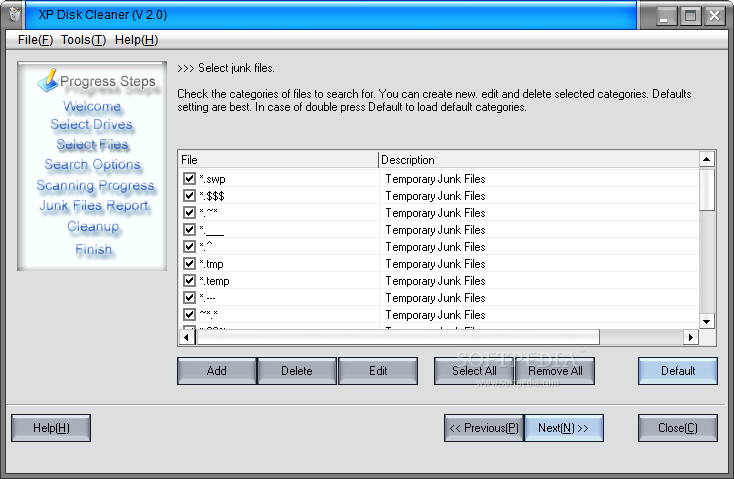
Task: Click the Remove All button
Action: [x=555, y=371]
